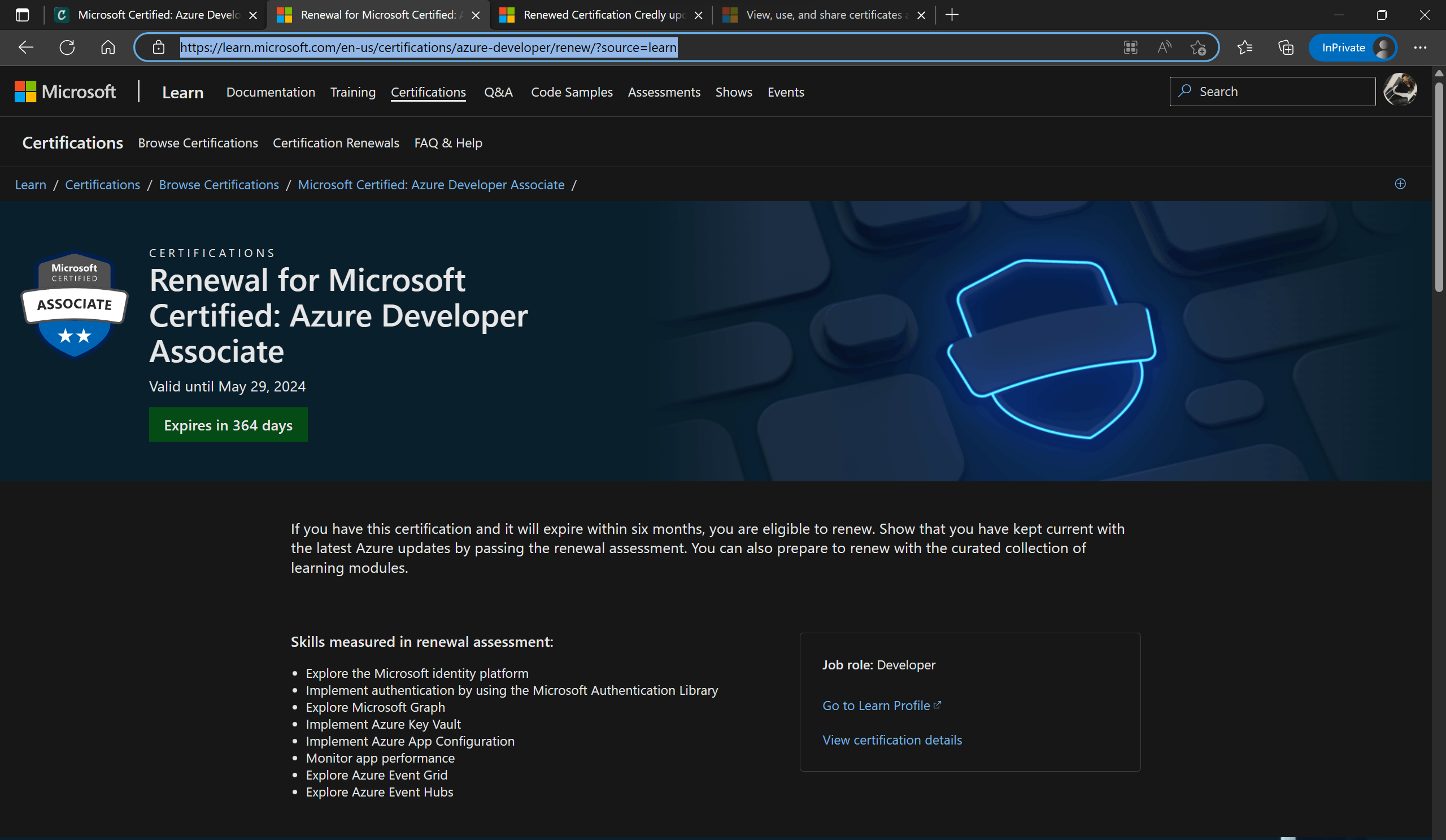Click the Browse Certifications breadcrumb link
Viewport: 1446px width, 840px height.
point(219,185)
